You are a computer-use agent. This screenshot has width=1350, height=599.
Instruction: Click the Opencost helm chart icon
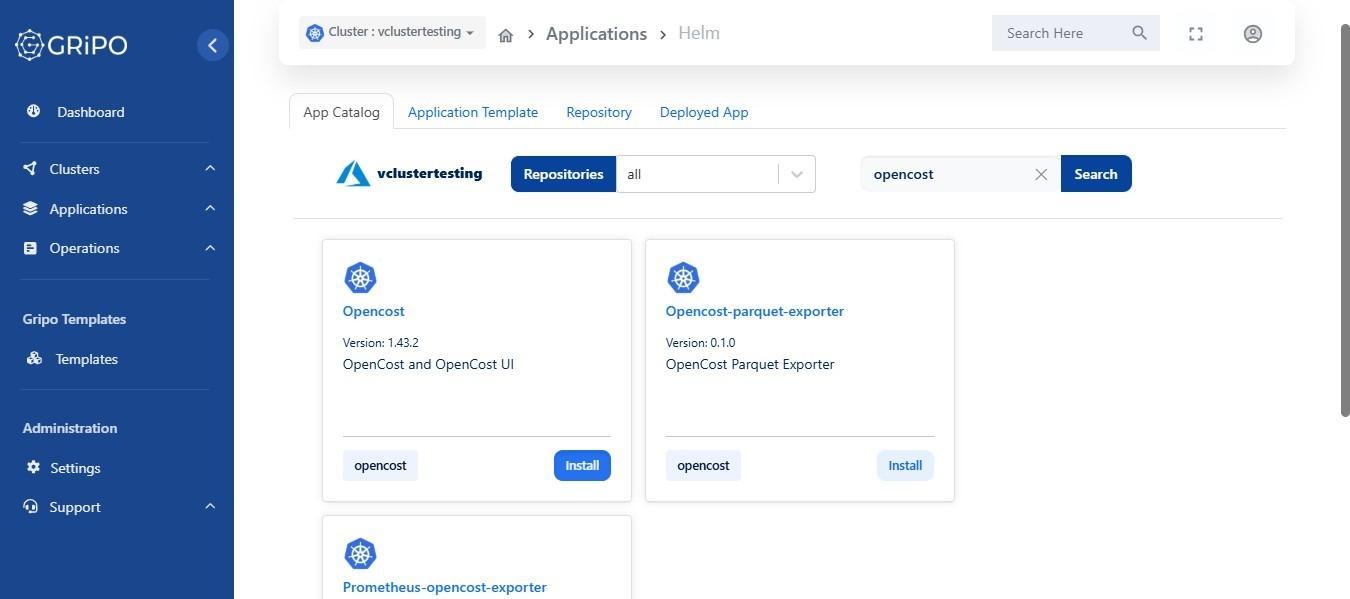(360, 278)
